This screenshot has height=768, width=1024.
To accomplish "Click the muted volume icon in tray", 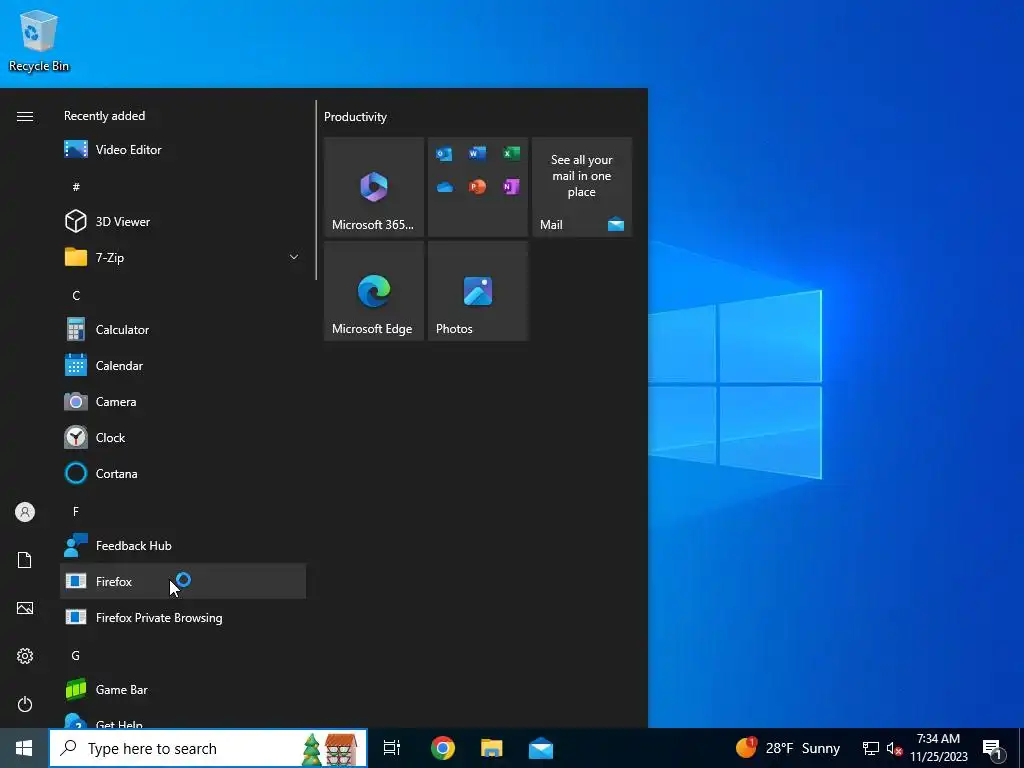I will pos(894,748).
